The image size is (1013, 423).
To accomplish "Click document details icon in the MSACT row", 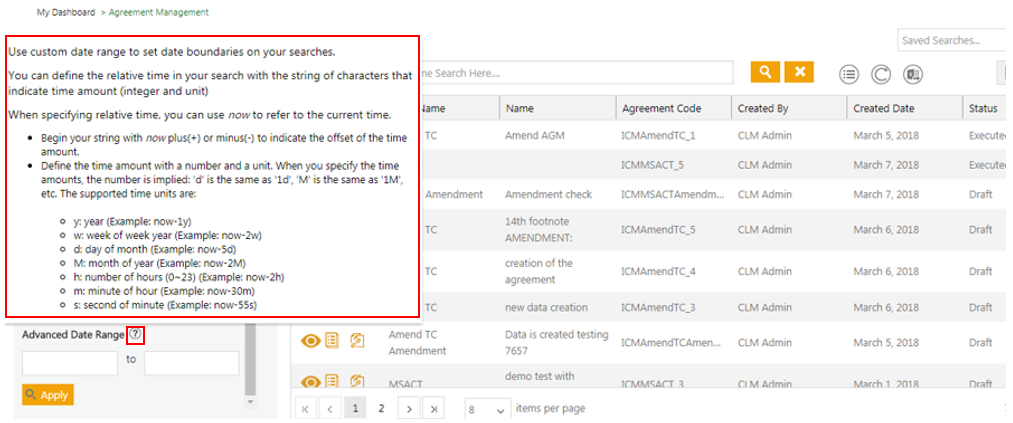I will 332,383.
